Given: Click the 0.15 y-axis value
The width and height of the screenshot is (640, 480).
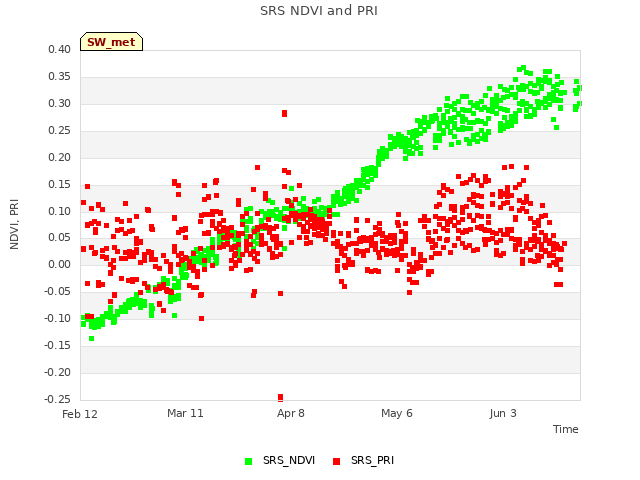Looking at the screenshot, I should point(60,184).
